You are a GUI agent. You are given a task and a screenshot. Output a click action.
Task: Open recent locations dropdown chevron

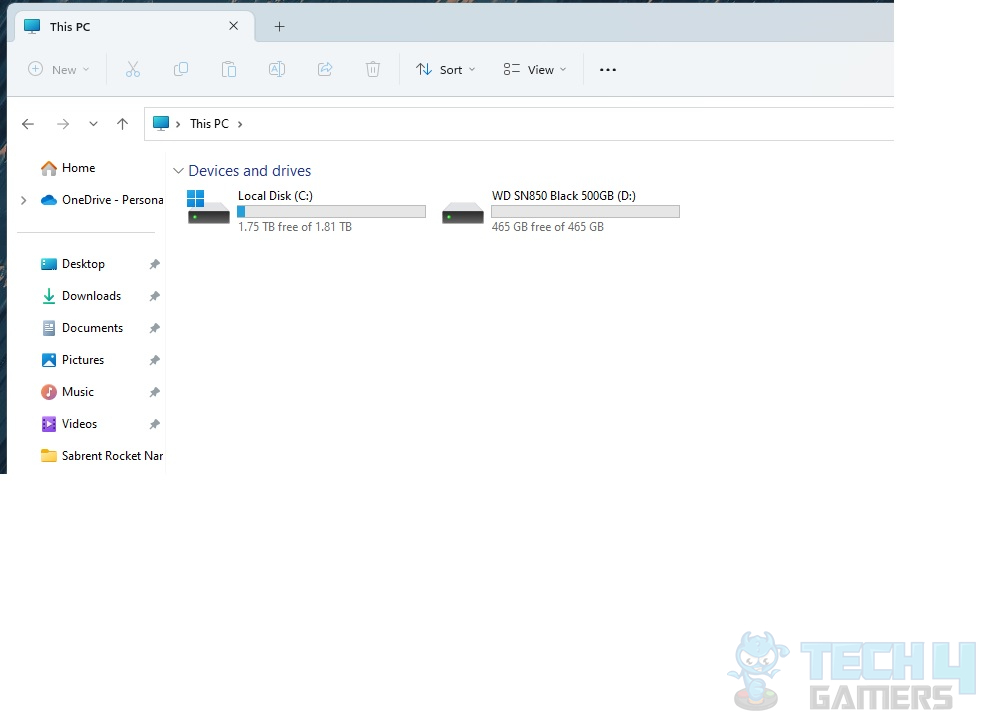click(x=93, y=124)
